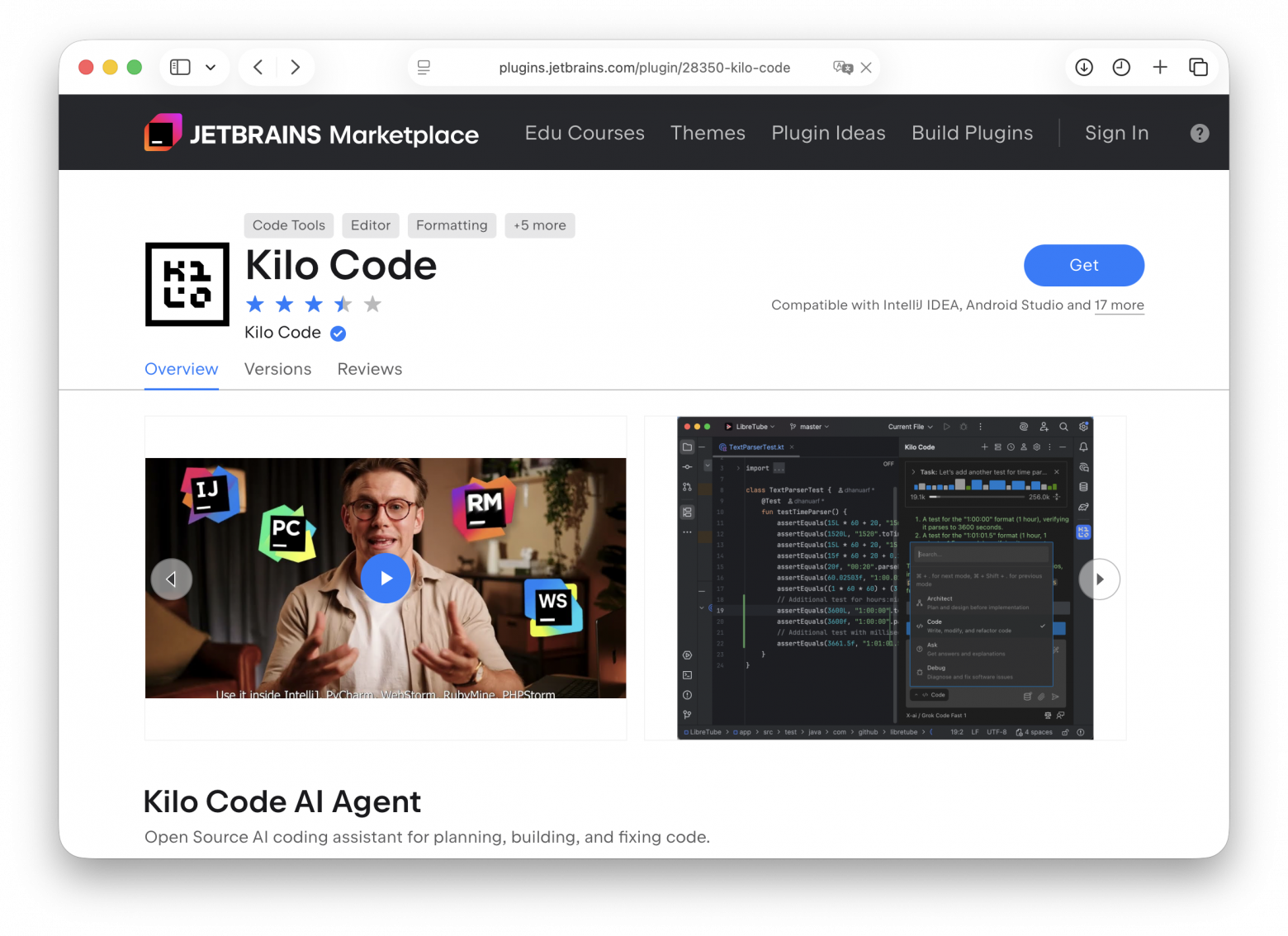Click the Kilo Code plugin logo
Viewport: 1288px width, 936px height.
(187, 284)
